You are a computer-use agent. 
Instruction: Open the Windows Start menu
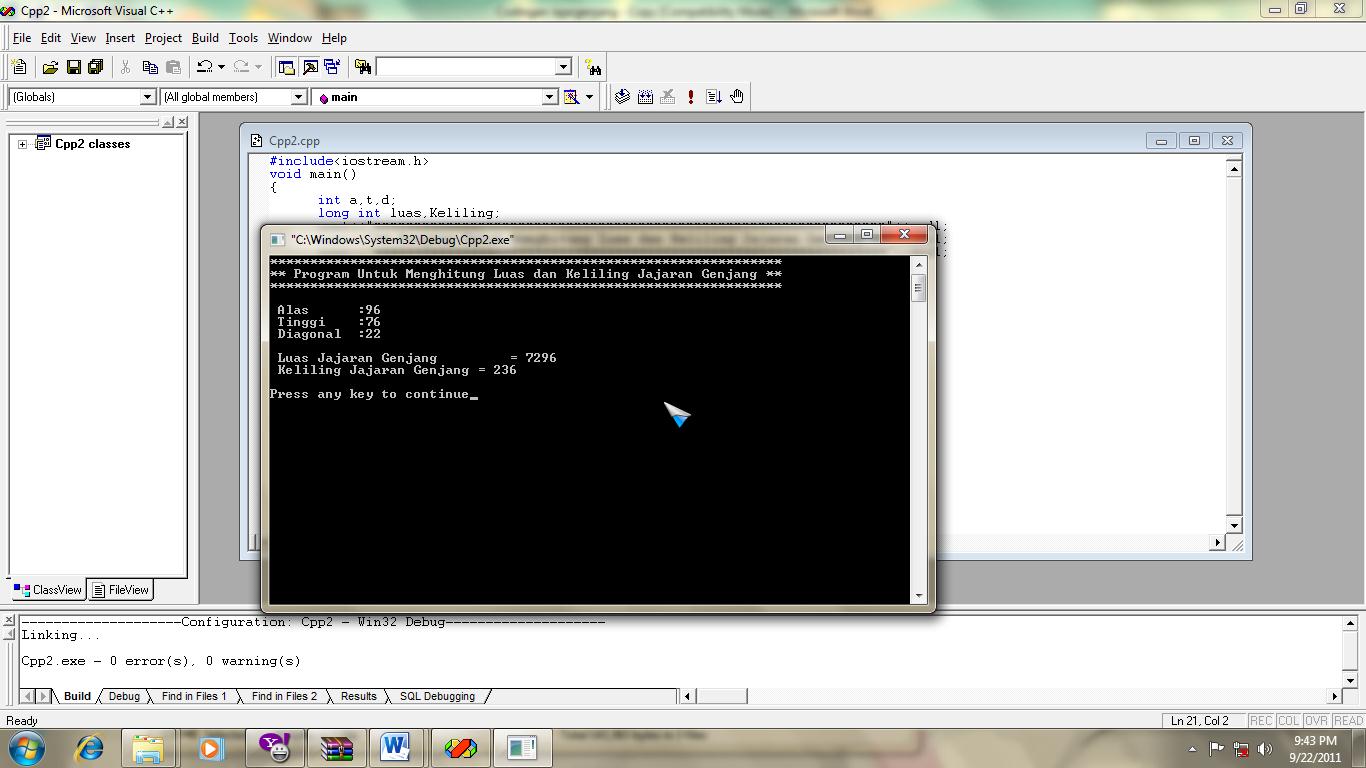tap(26, 747)
